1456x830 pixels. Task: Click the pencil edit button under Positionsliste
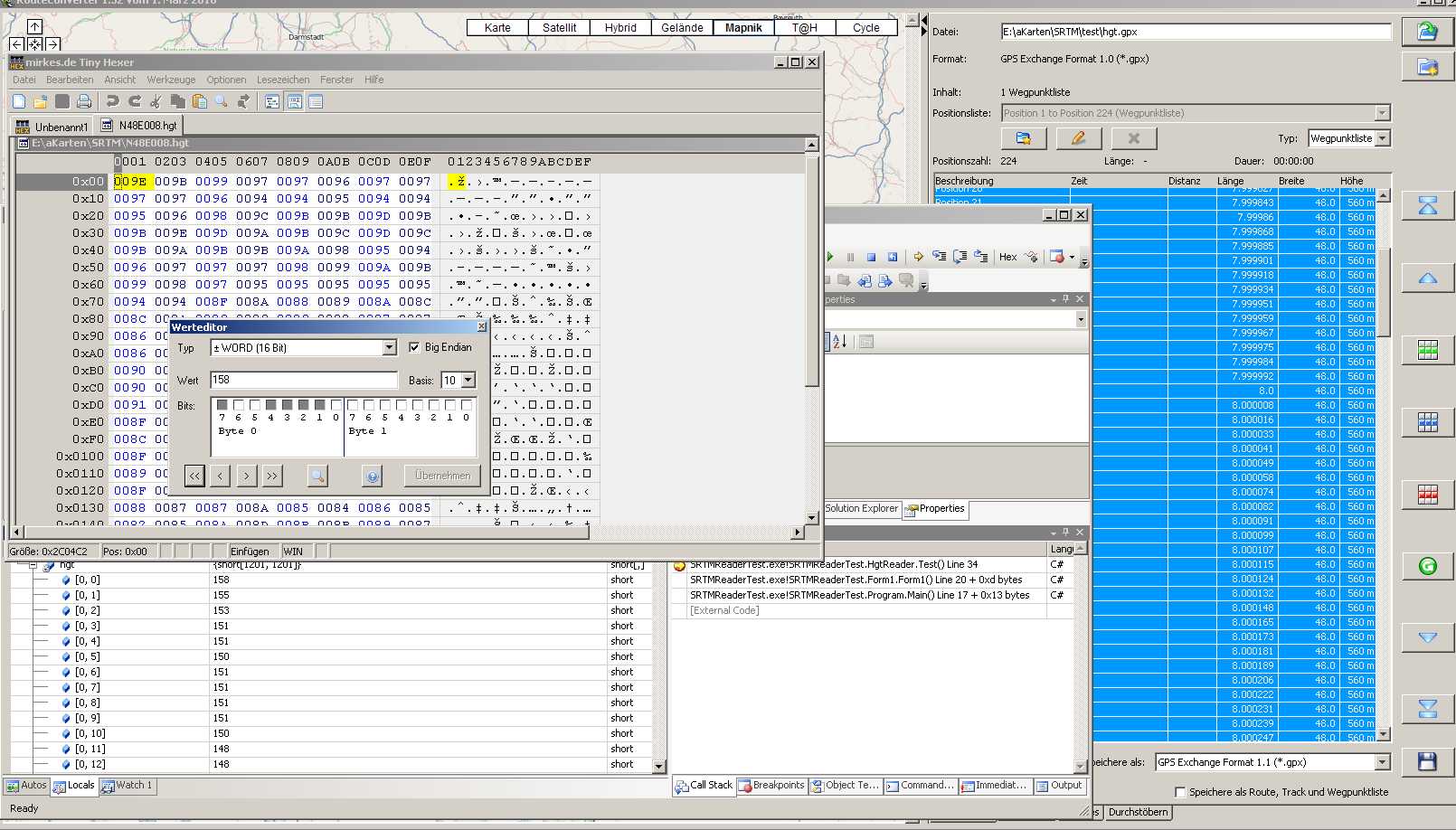tap(1078, 138)
